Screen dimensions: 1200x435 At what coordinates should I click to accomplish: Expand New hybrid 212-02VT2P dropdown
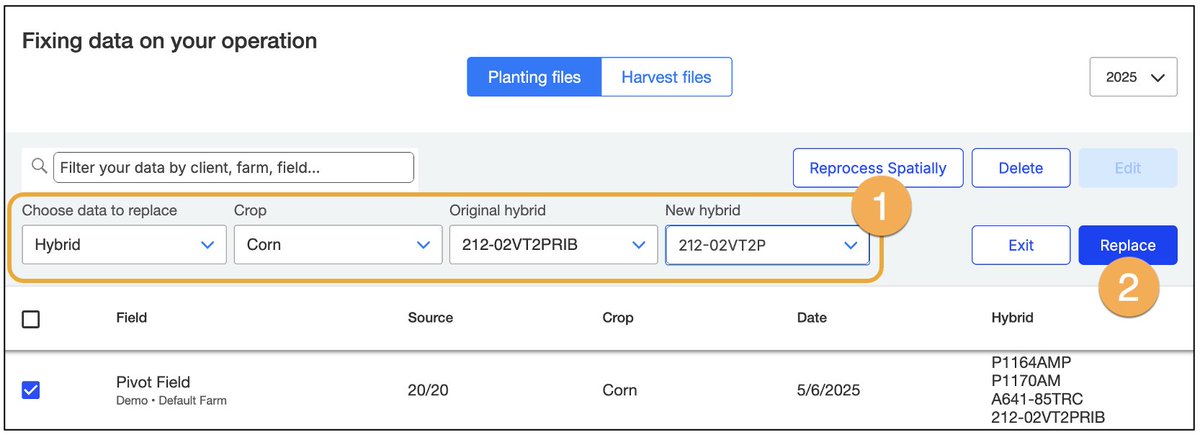(768, 244)
